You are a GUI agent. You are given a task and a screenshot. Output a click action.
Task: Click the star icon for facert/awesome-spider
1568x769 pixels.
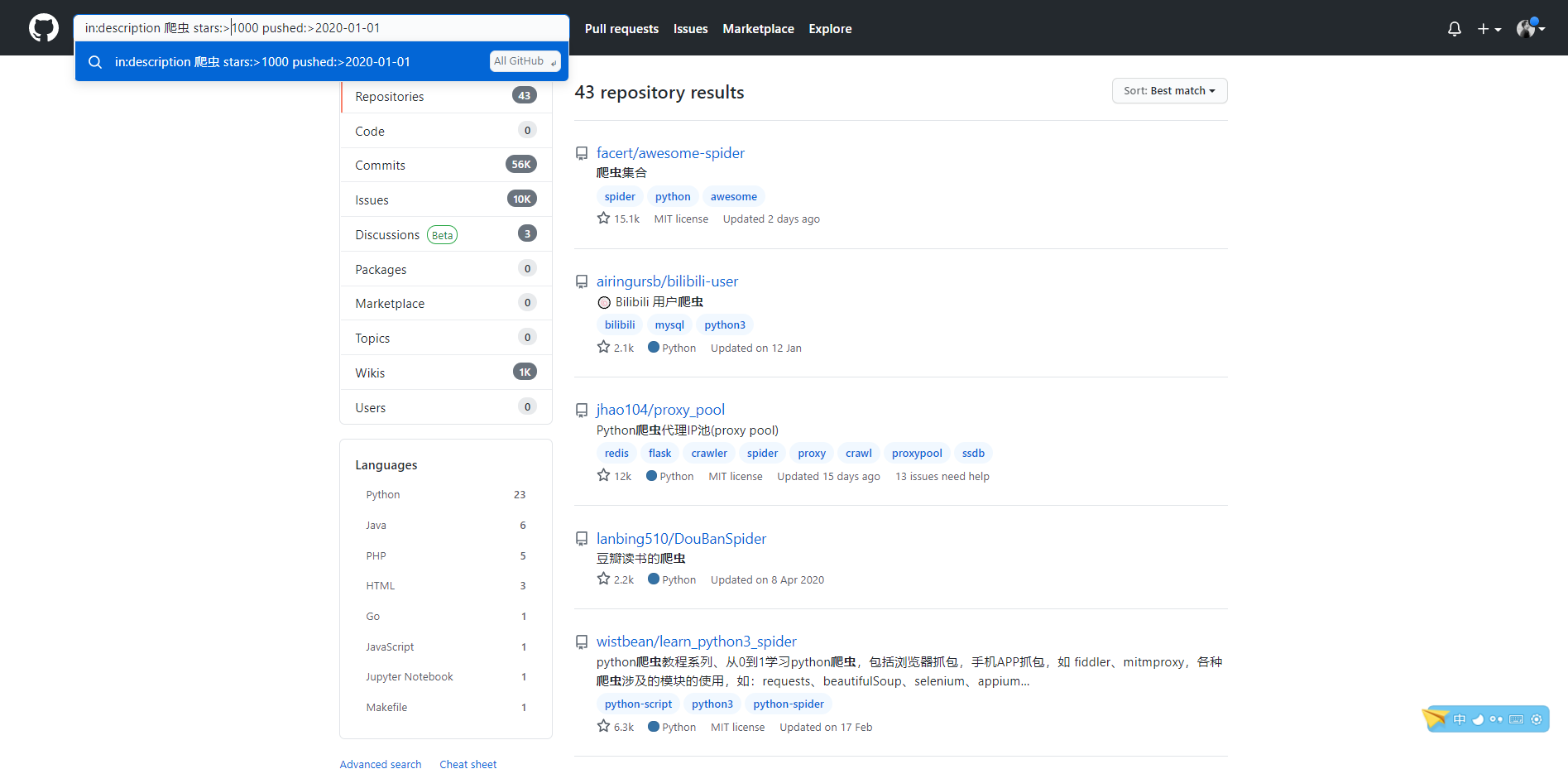[x=603, y=219]
